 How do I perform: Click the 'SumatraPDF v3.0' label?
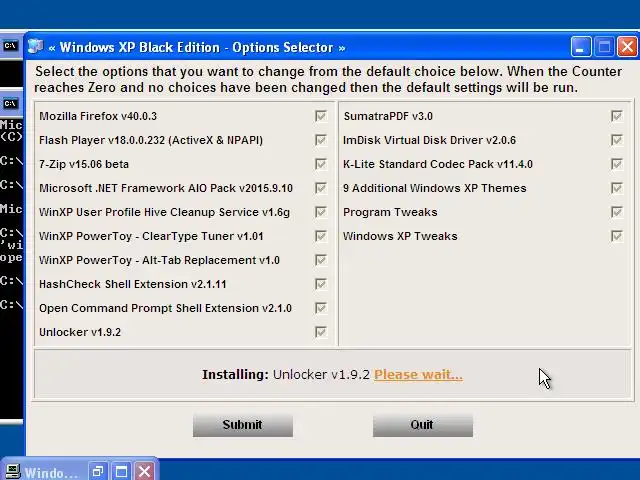[388, 116]
